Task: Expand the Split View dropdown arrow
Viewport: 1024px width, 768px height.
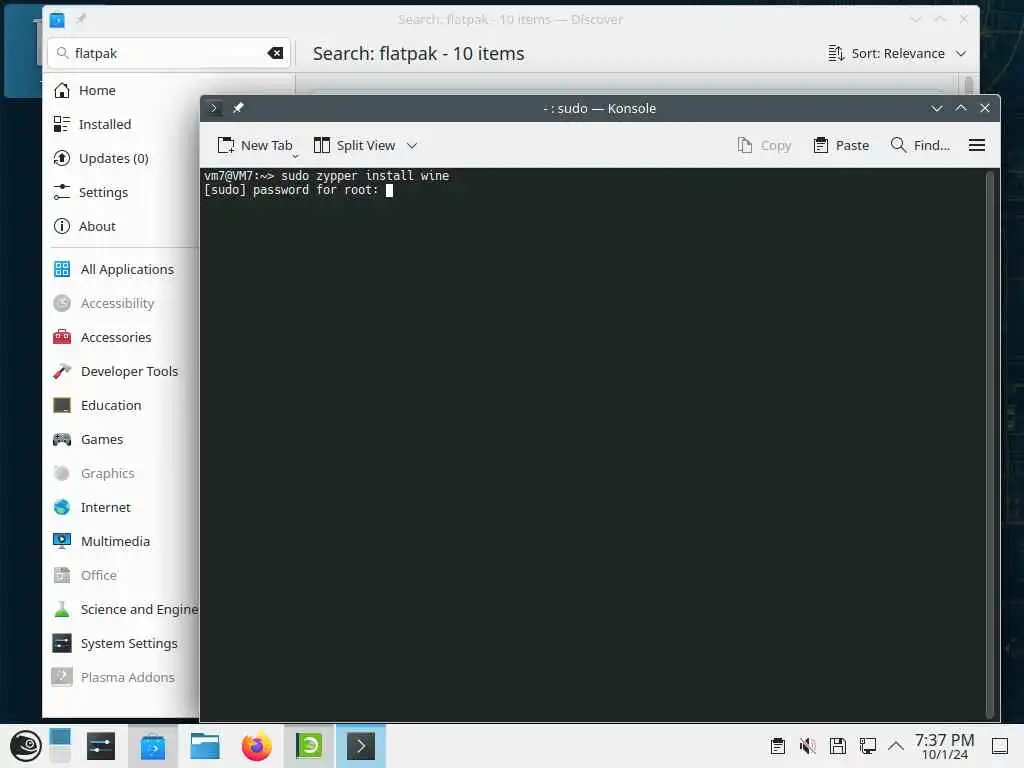Action: (412, 145)
